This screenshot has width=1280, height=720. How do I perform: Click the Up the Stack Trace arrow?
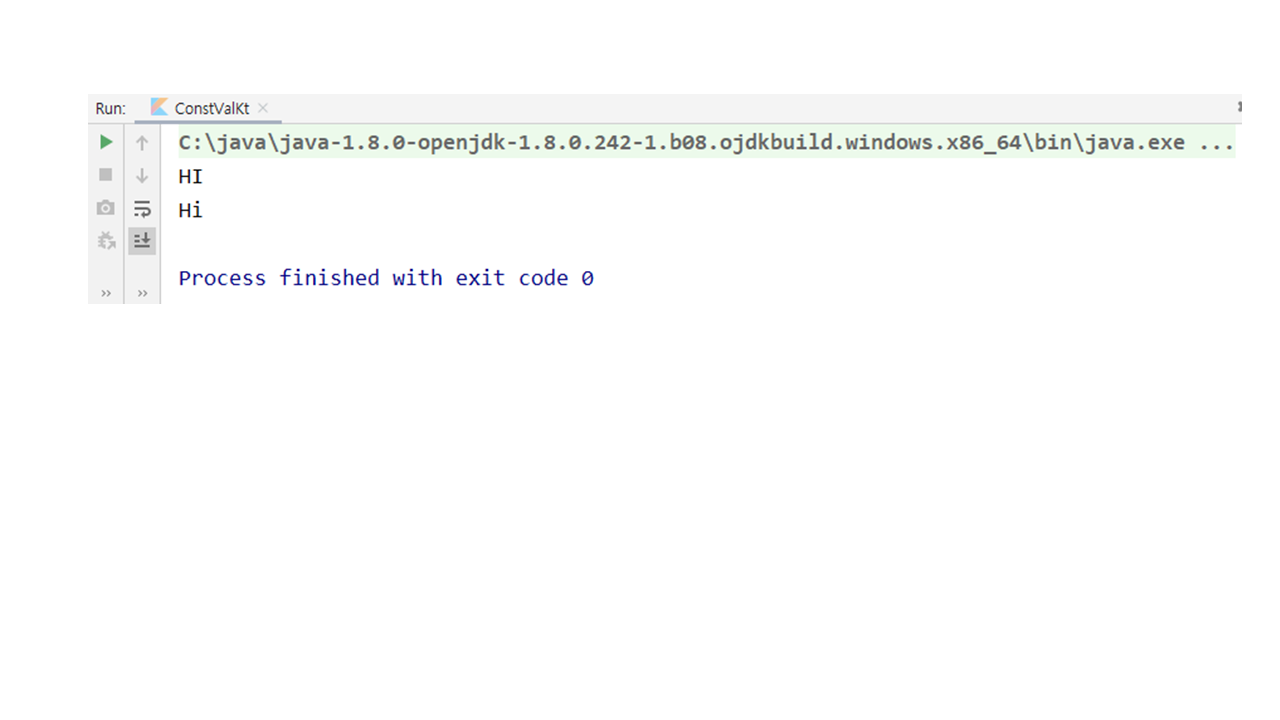click(142, 143)
